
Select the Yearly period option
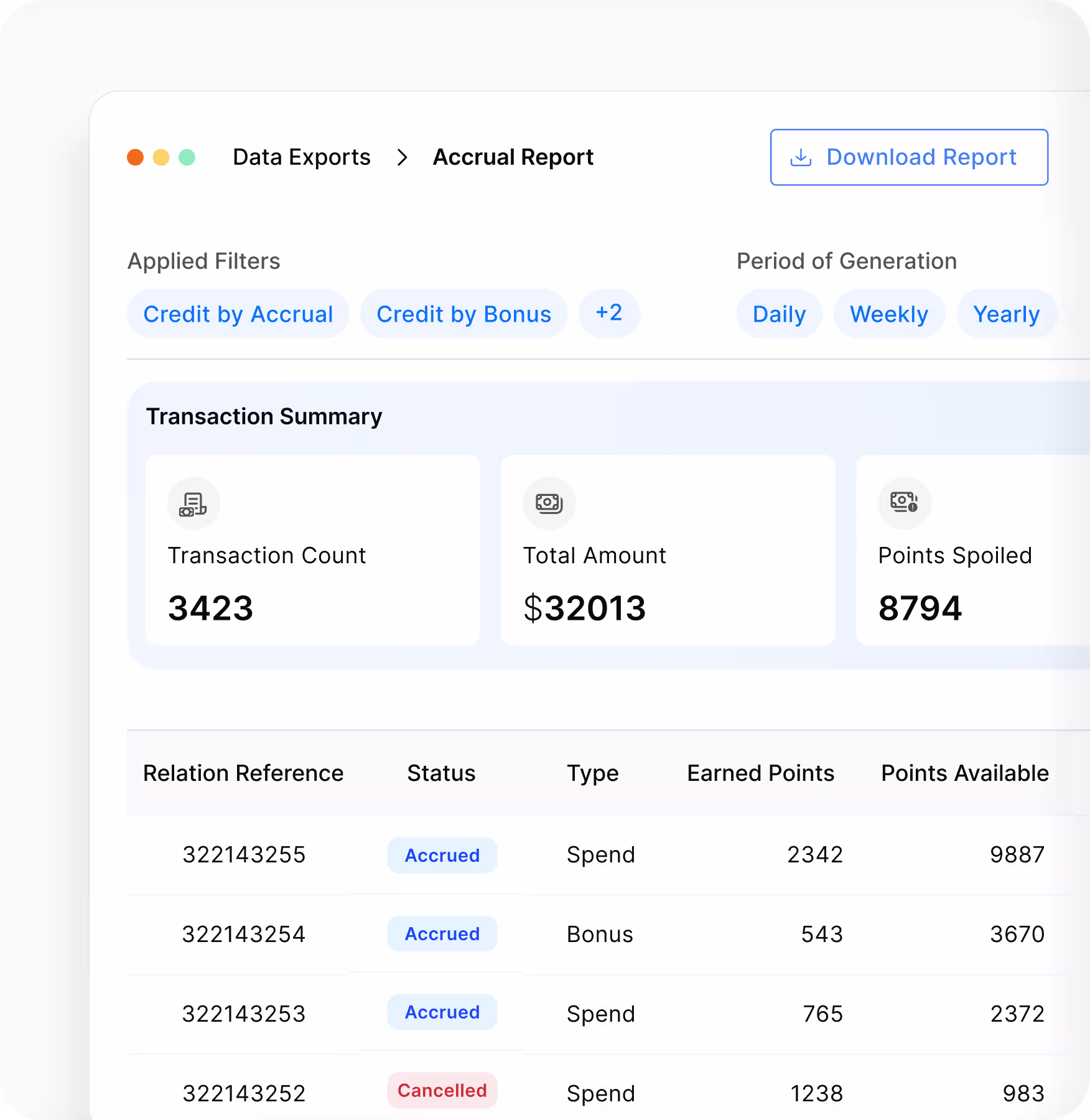tap(1007, 314)
